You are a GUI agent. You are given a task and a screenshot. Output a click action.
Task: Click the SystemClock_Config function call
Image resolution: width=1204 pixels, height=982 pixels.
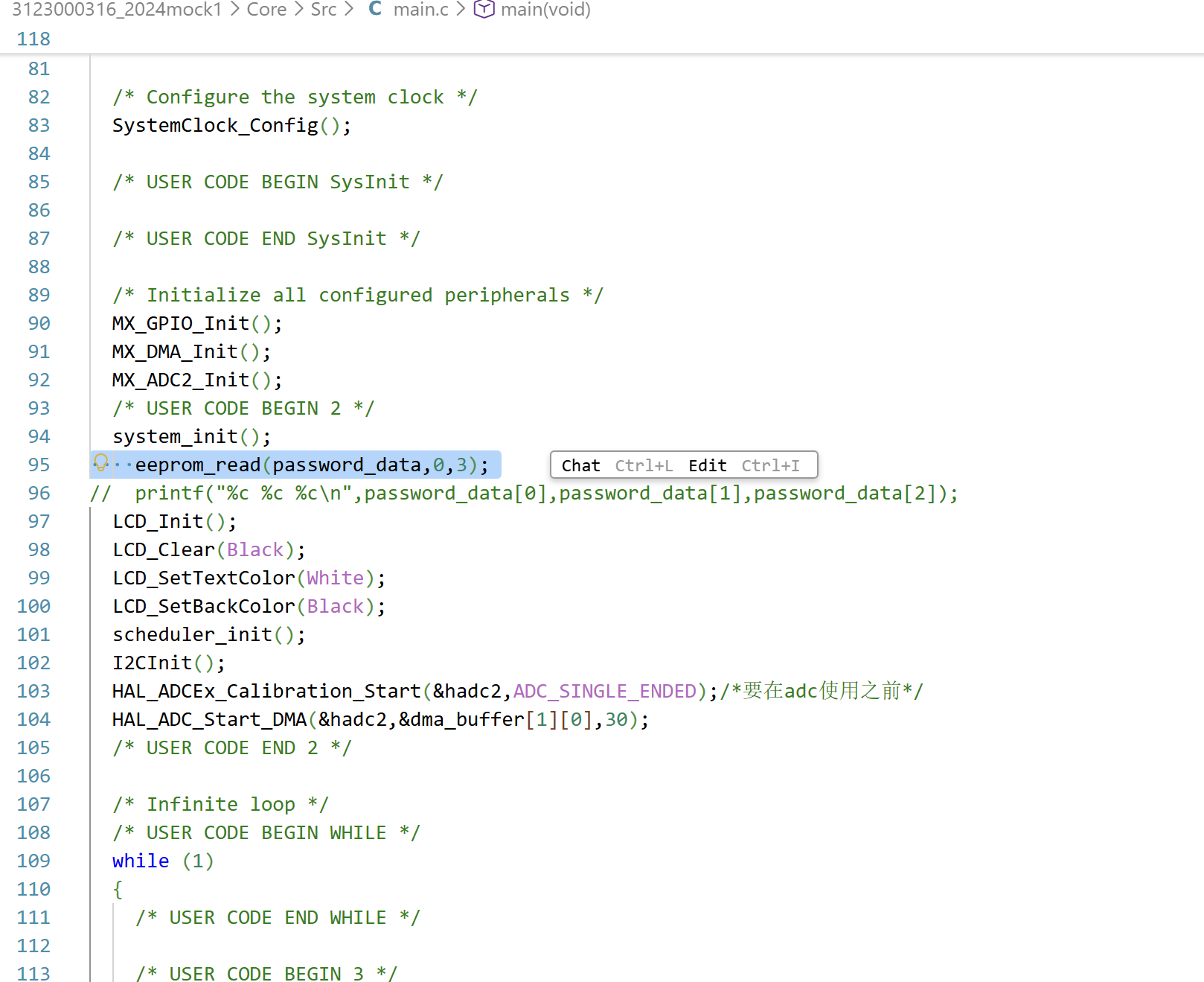[x=215, y=125]
